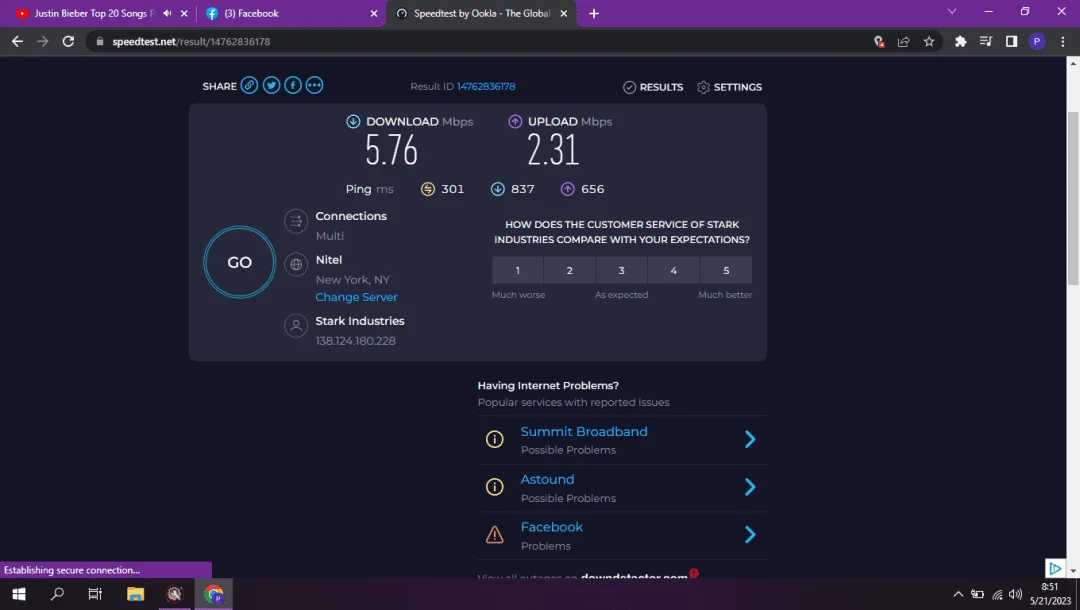Click the download arrow icon beside DOWNLOAD
Image resolution: width=1080 pixels, height=610 pixels.
[353, 121]
